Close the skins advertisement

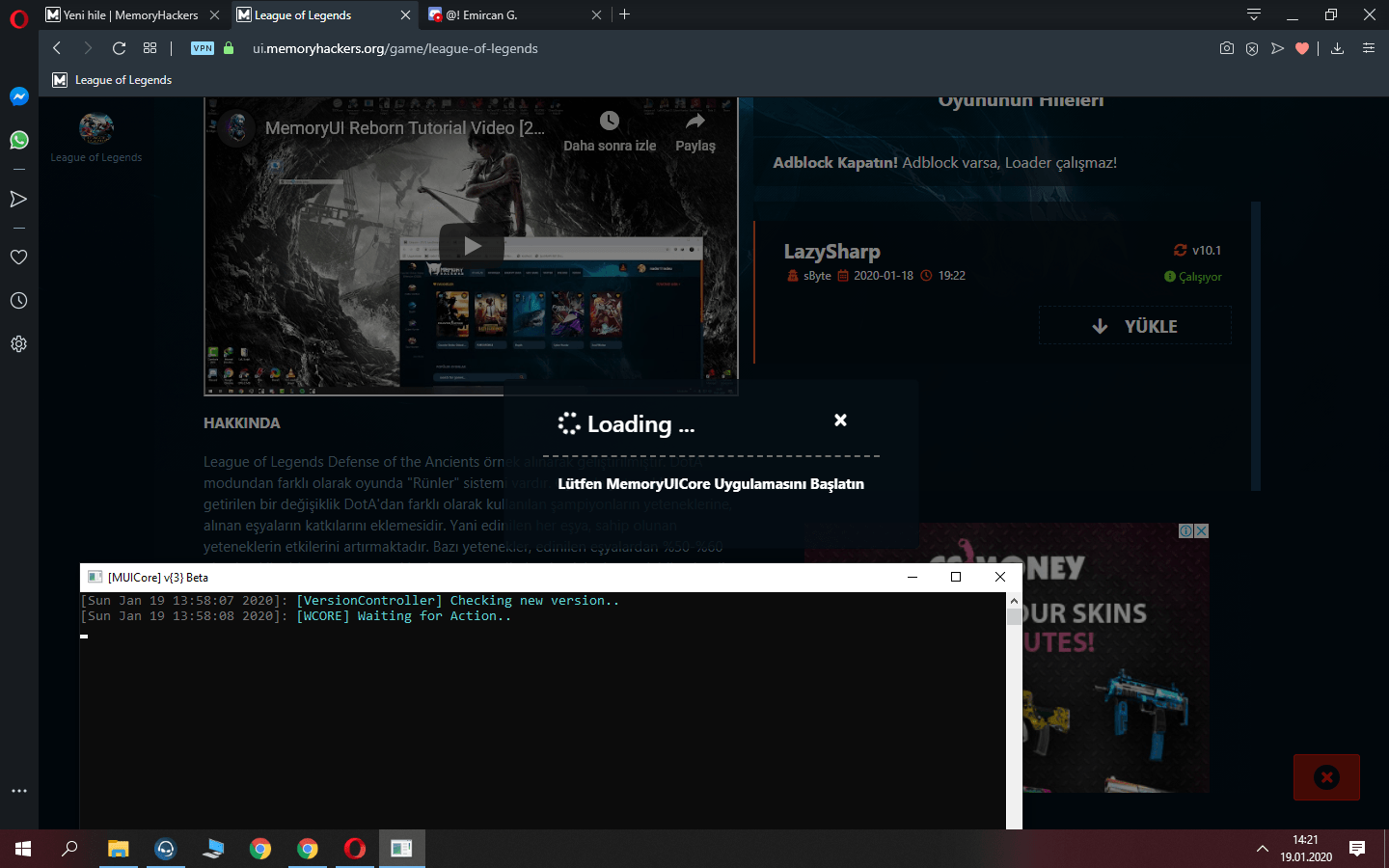click(x=1202, y=531)
